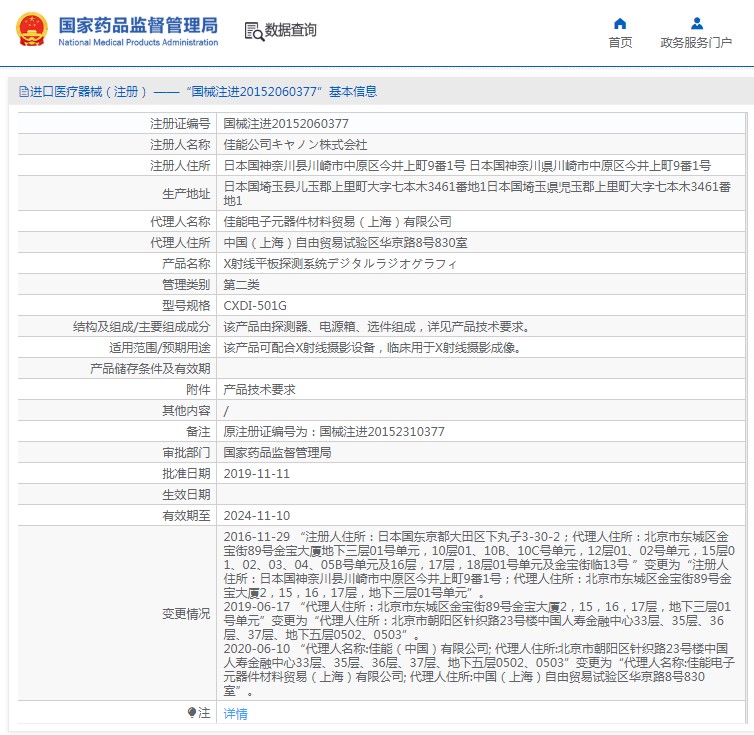Click 国家药品监督管理局 site title
This screenshot has height=735, width=754.
tap(138, 25)
